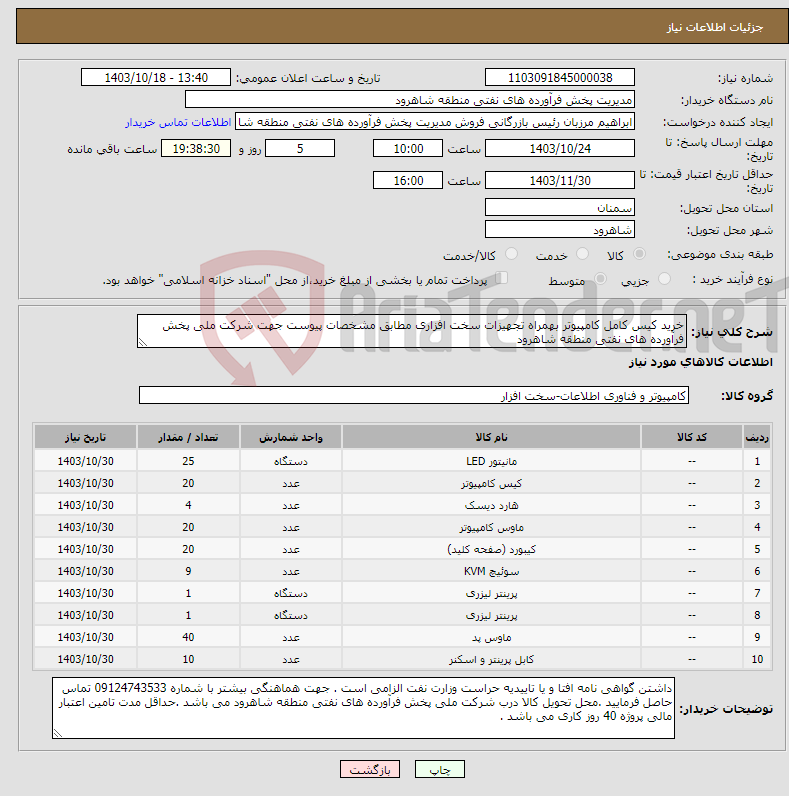Image resolution: width=789 pixels, height=796 pixels.
Task: Click the پرینتر لیزری name in row 8
Action: pos(491,615)
